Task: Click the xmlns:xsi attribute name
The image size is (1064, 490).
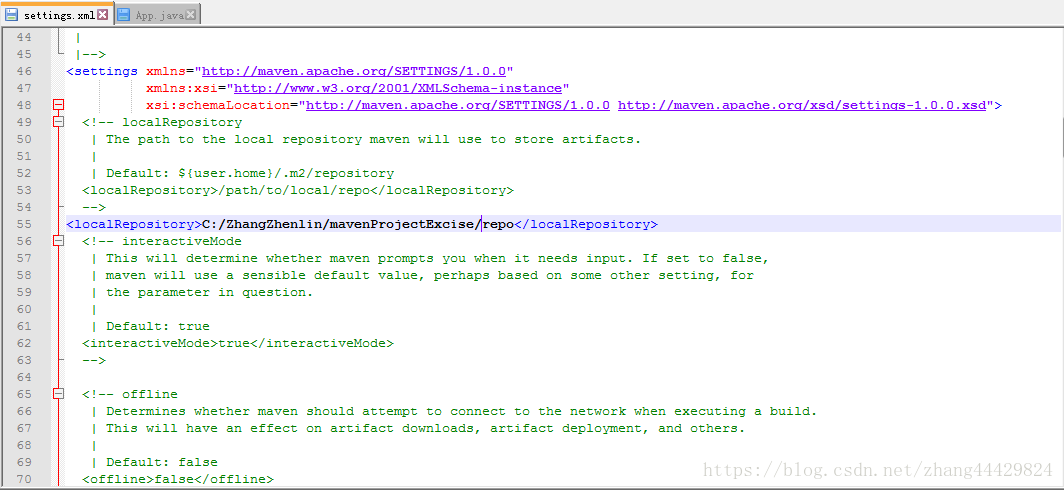Action: [186, 88]
